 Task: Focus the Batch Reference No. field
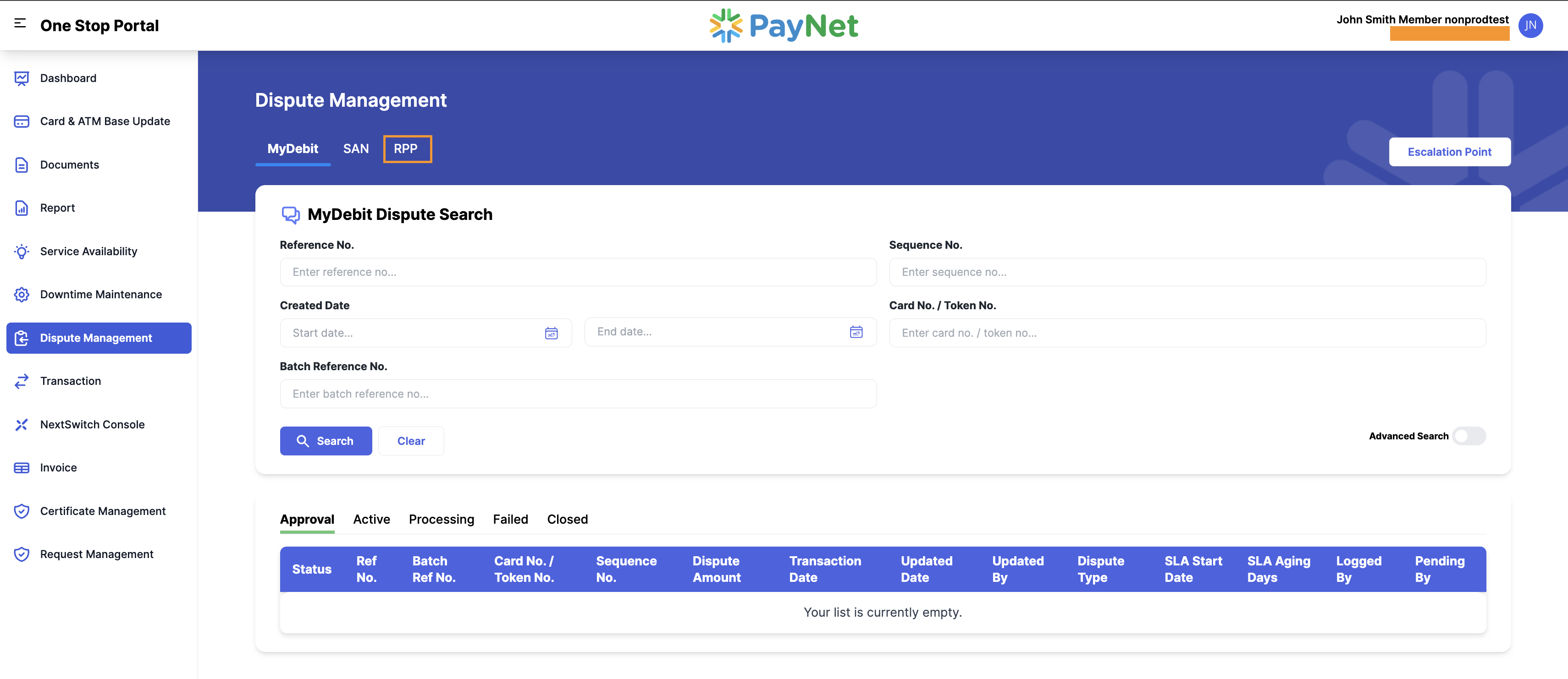(578, 394)
